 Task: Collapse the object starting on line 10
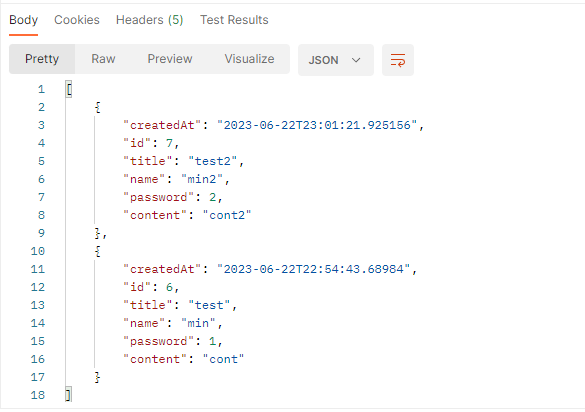(98, 251)
